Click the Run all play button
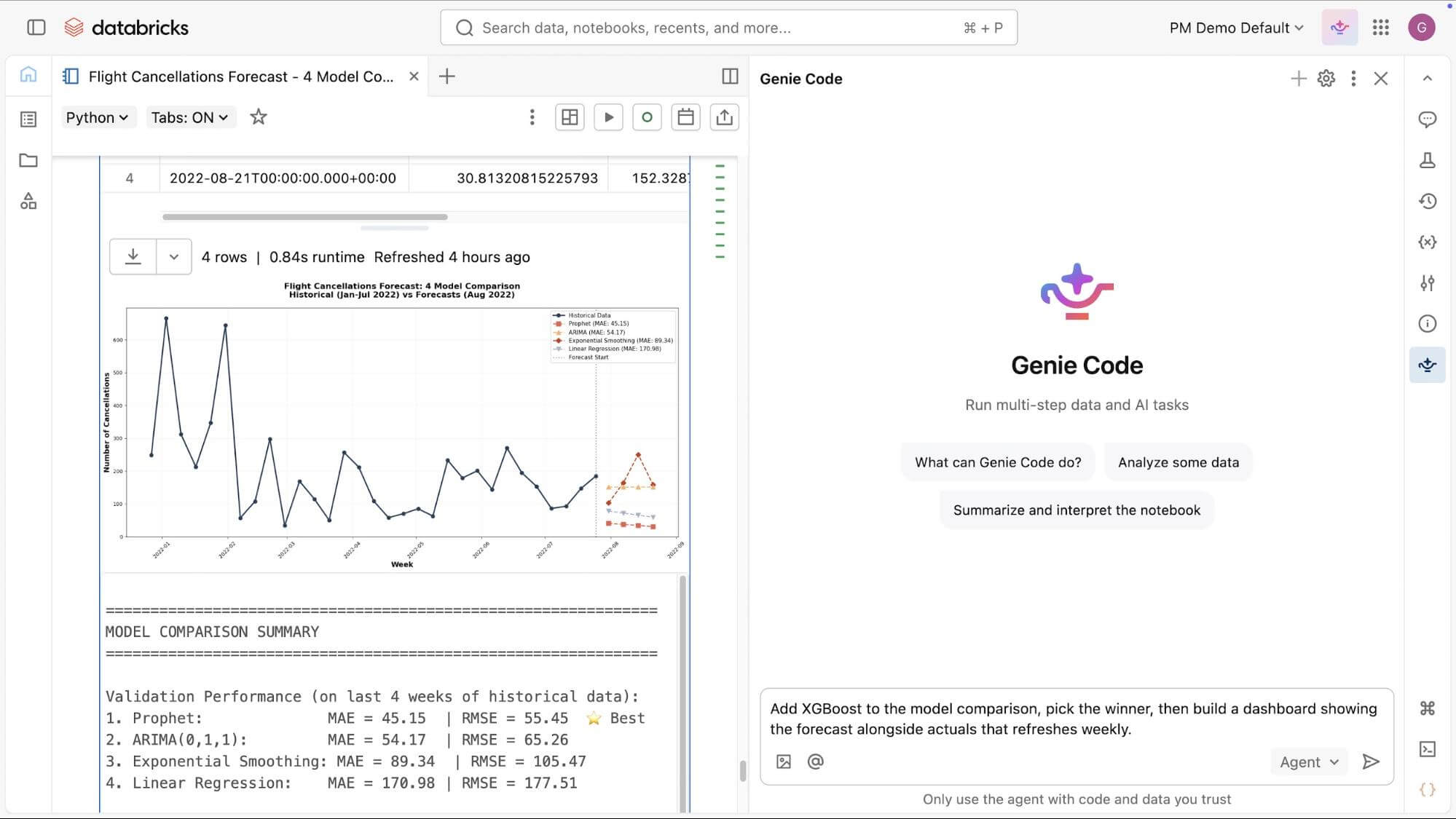This screenshot has width=1456, height=819. [x=608, y=117]
